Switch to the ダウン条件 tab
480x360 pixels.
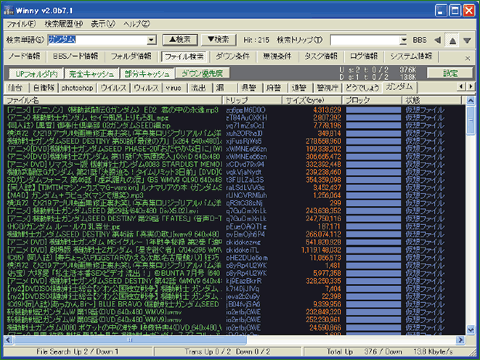tap(232, 56)
